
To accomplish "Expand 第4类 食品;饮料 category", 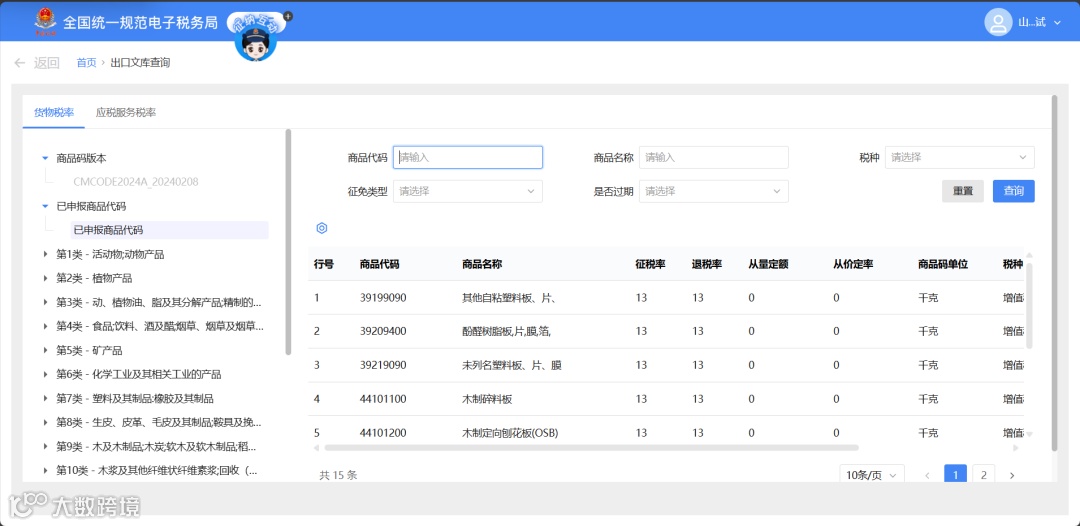I will pos(45,326).
